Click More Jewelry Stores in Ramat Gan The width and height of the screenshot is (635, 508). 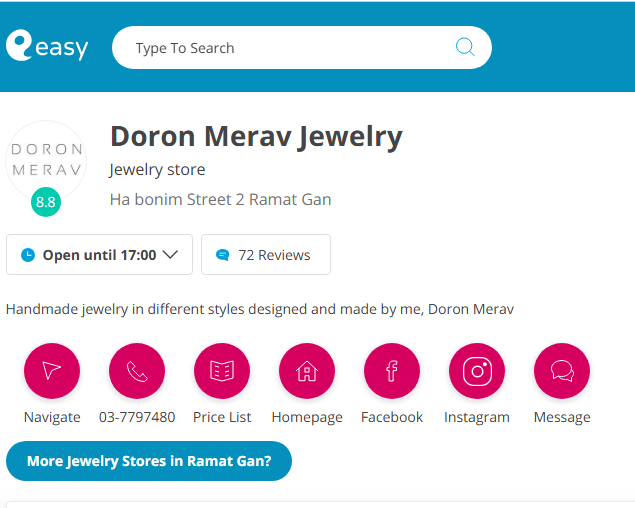149,461
